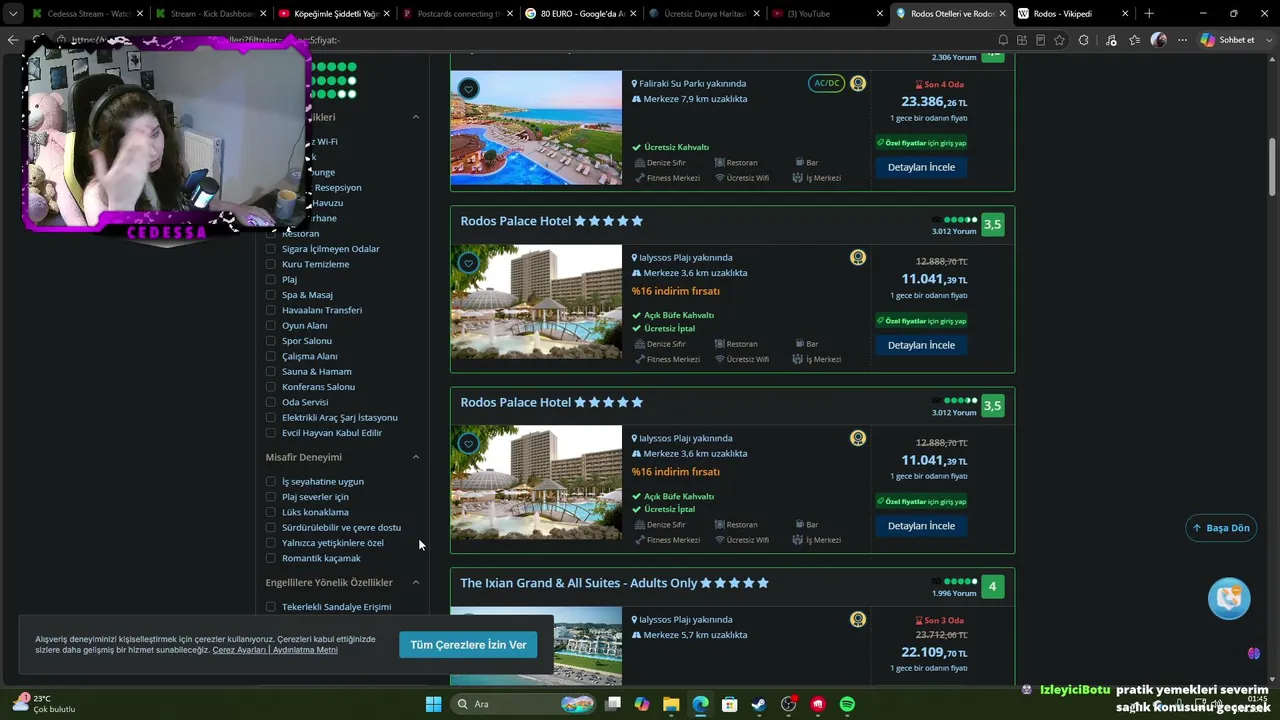Collapse the hotel features filter section
This screenshot has width=1280, height=720.
pos(416,117)
